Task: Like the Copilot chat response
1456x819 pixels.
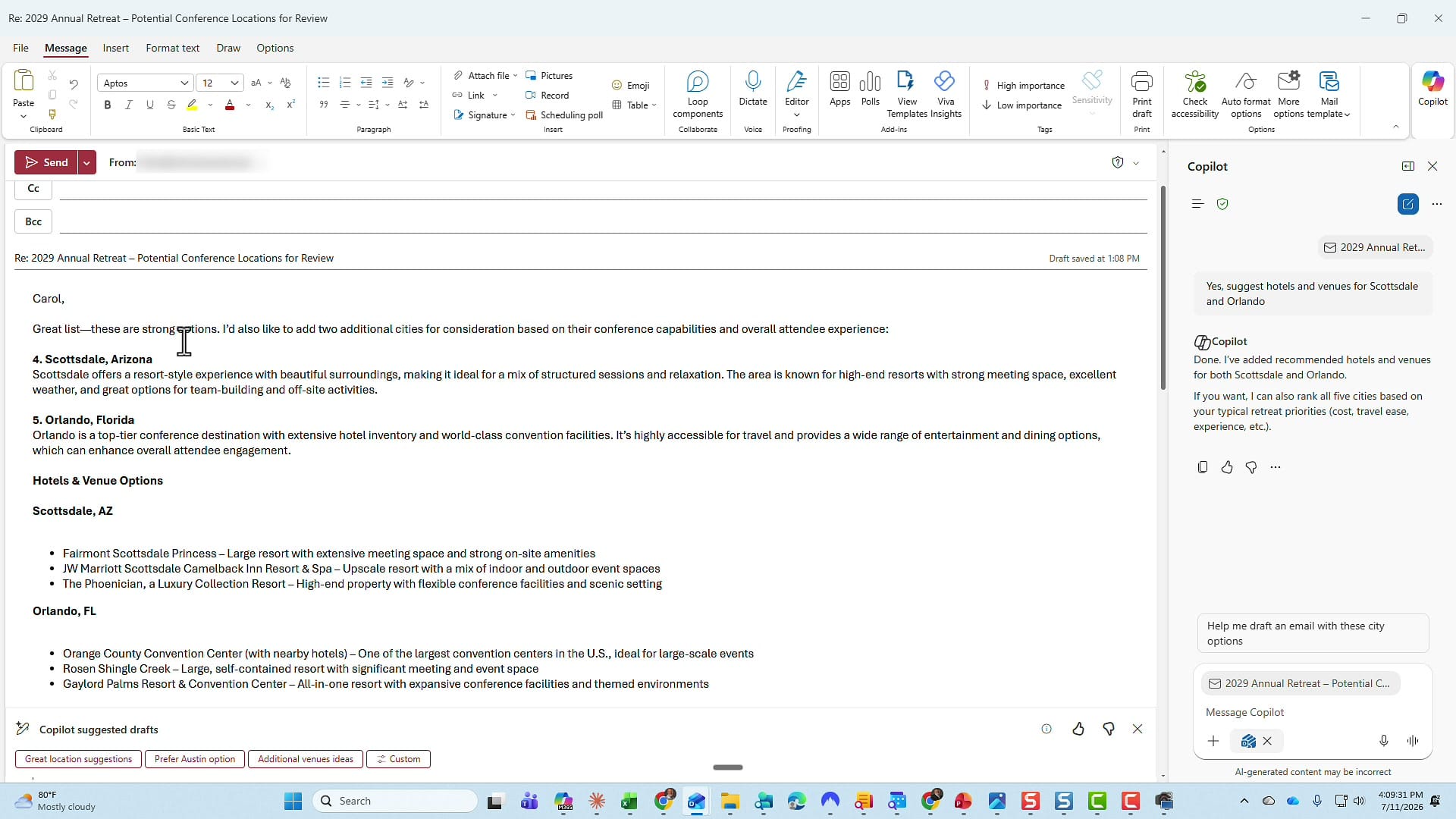Action: click(x=1227, y=467)
